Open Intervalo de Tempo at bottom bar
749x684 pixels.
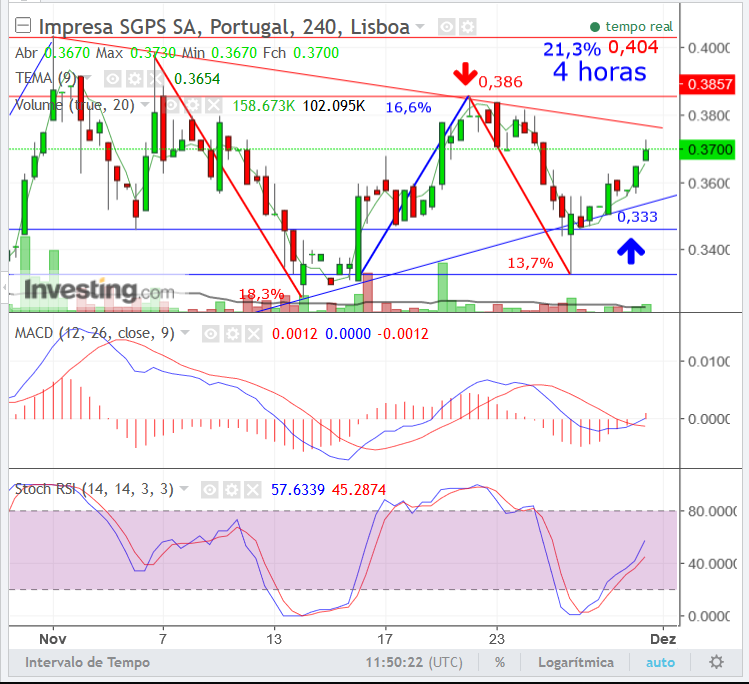pyautogui.click(x=87, y=663)
